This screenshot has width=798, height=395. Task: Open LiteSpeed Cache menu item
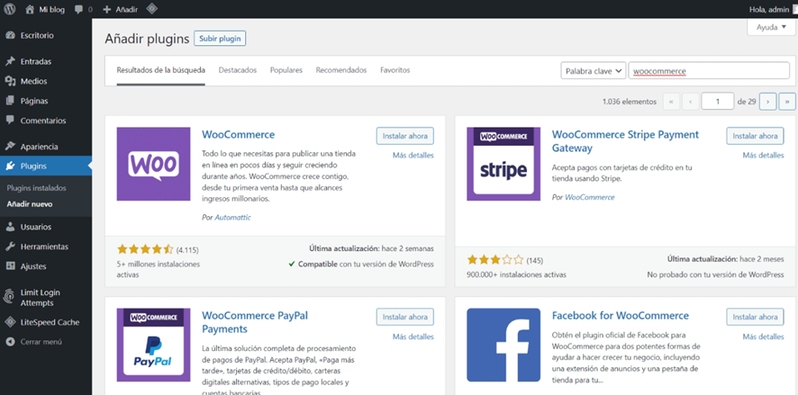click(49, 322)
